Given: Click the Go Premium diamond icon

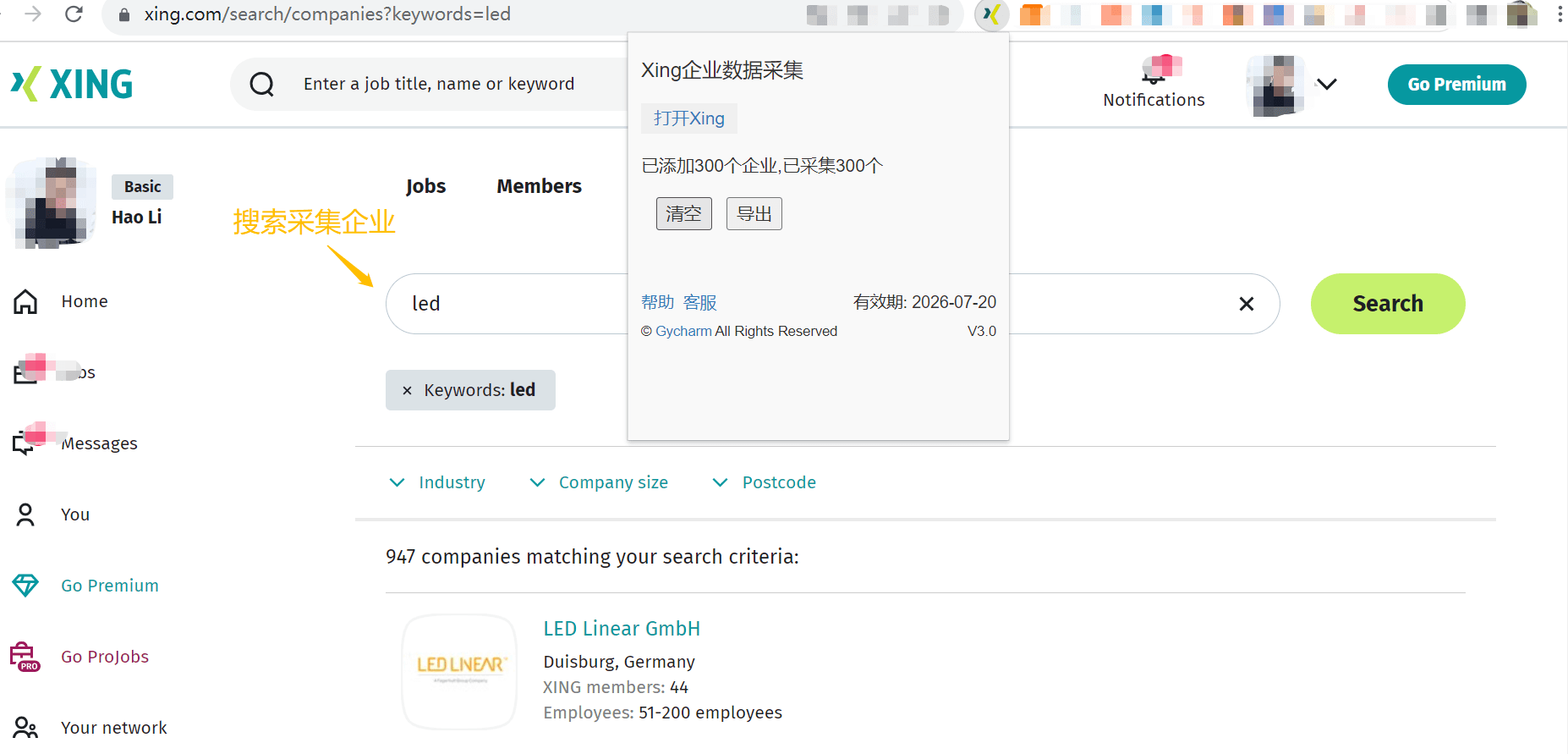Looking at the screenshot, I should pos(25,586).
